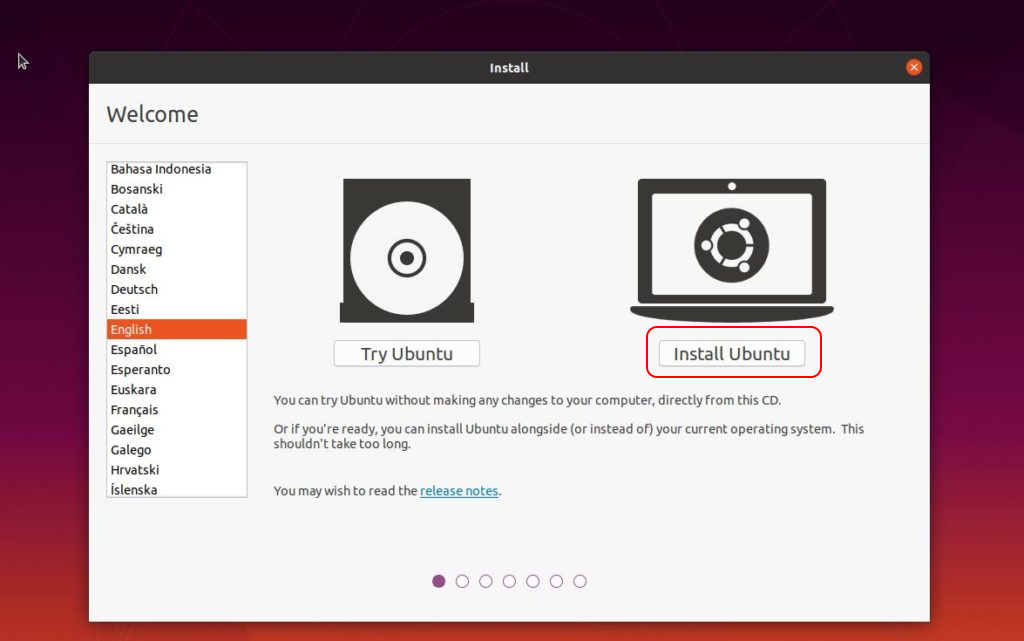Click the first filled progress step dot
This screenshot has width=1024, height=641.
(x=439, y=581)
